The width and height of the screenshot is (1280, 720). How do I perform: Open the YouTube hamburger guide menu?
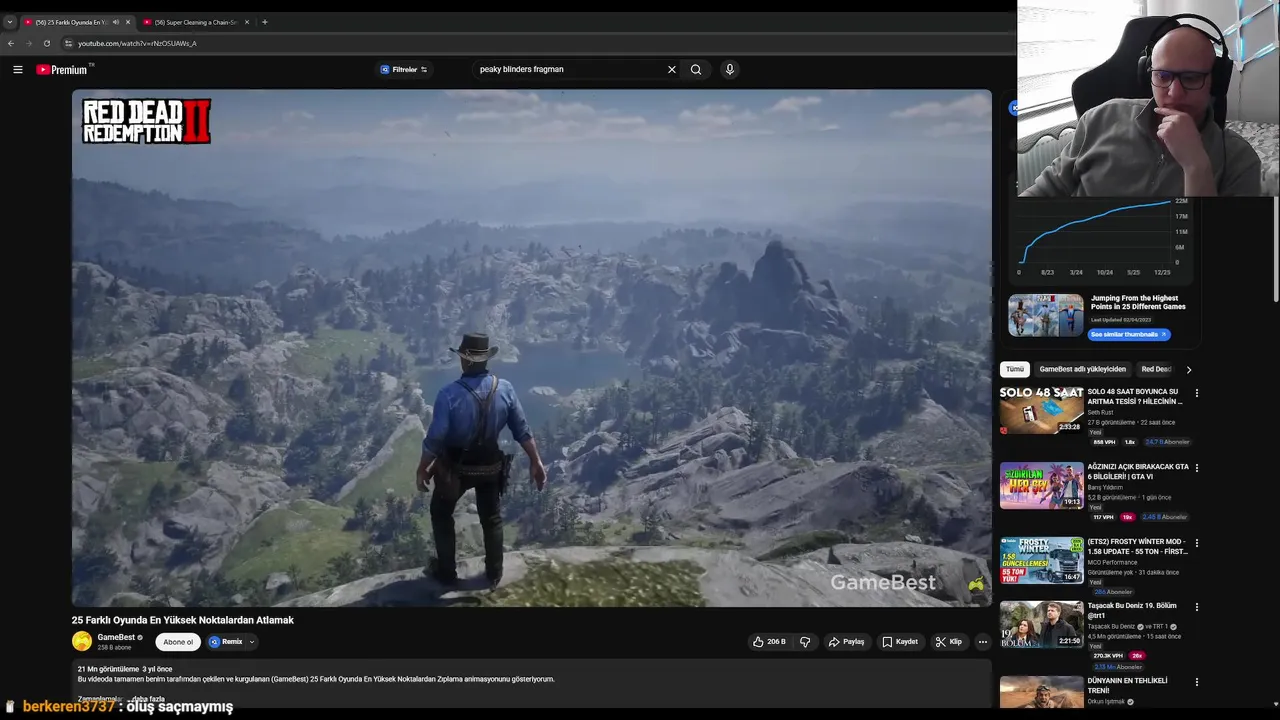(18, 69)
